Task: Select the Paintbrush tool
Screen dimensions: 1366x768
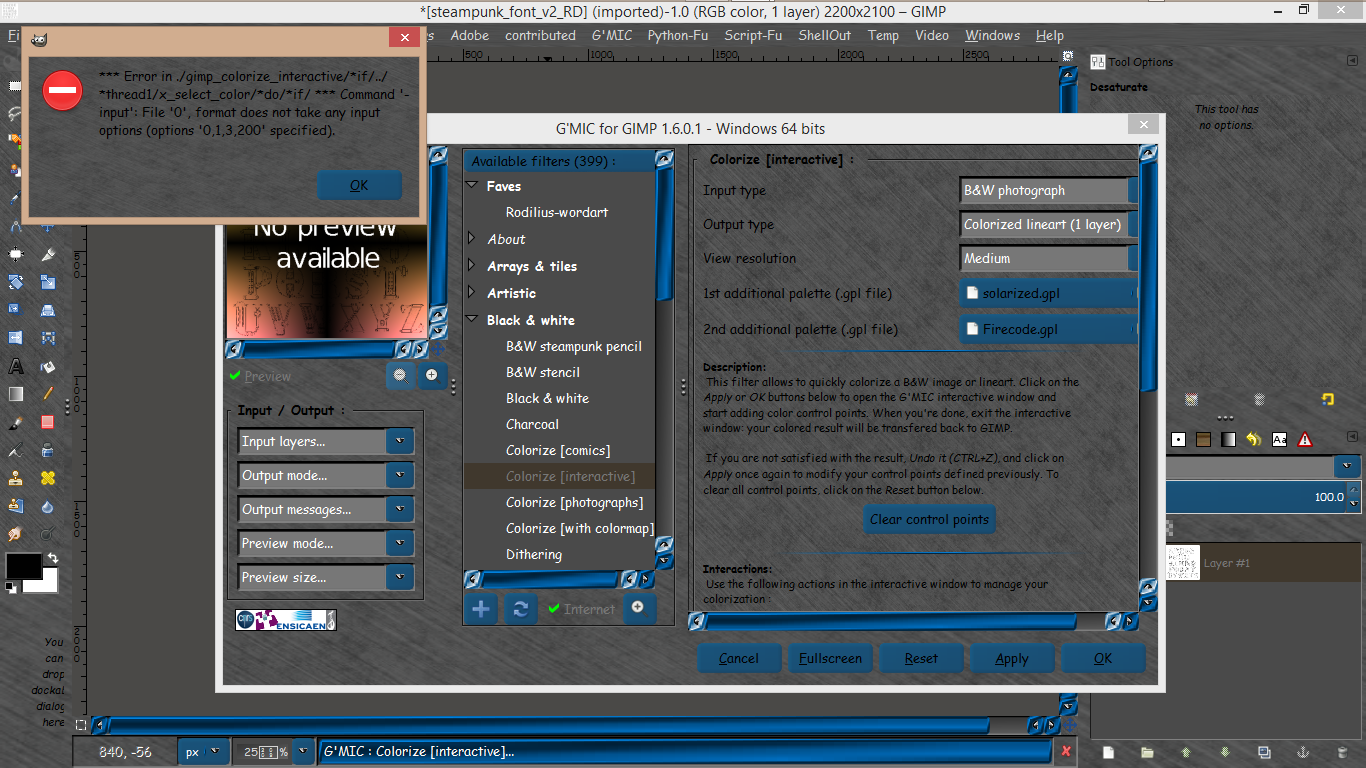Action: 16,422
